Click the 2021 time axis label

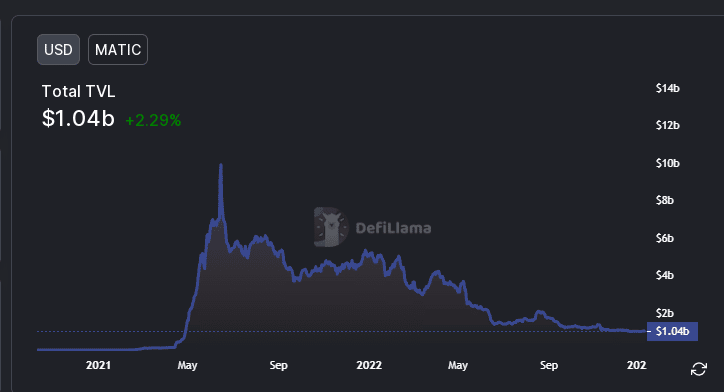98,365
